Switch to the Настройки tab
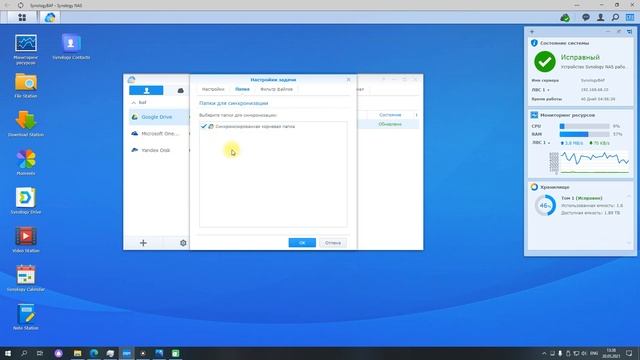 point(213,89)
